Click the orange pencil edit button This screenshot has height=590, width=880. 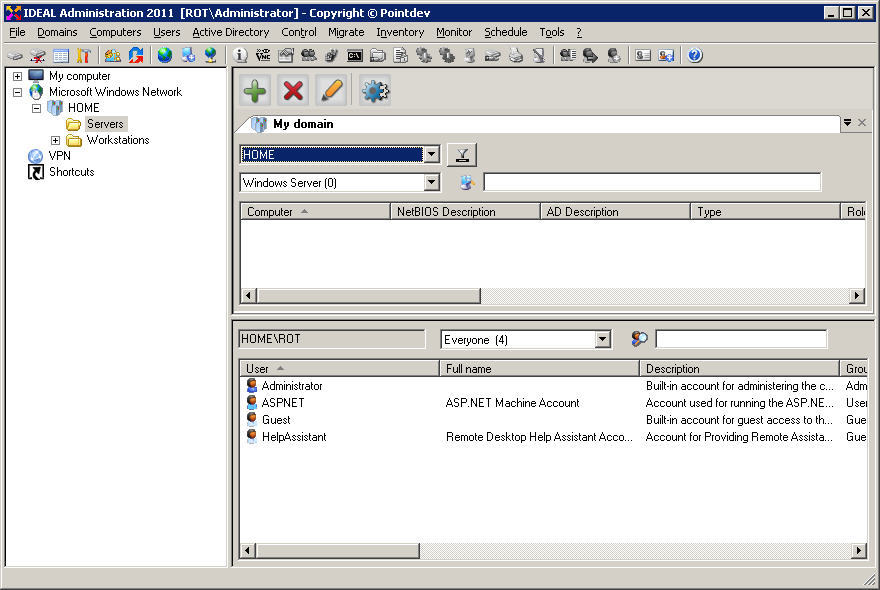pos(331,90)
